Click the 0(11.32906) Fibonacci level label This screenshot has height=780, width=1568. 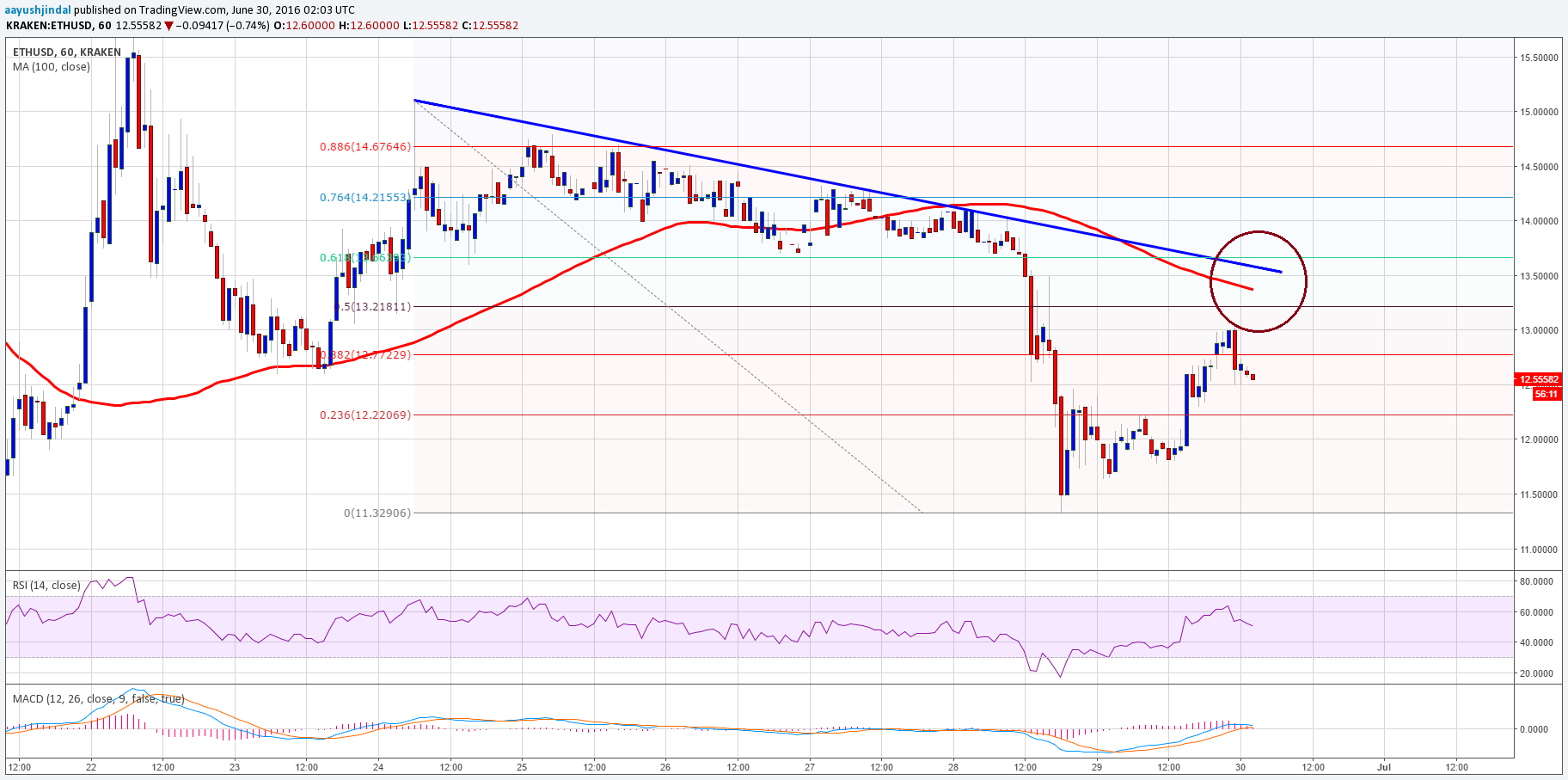point(377,513)
